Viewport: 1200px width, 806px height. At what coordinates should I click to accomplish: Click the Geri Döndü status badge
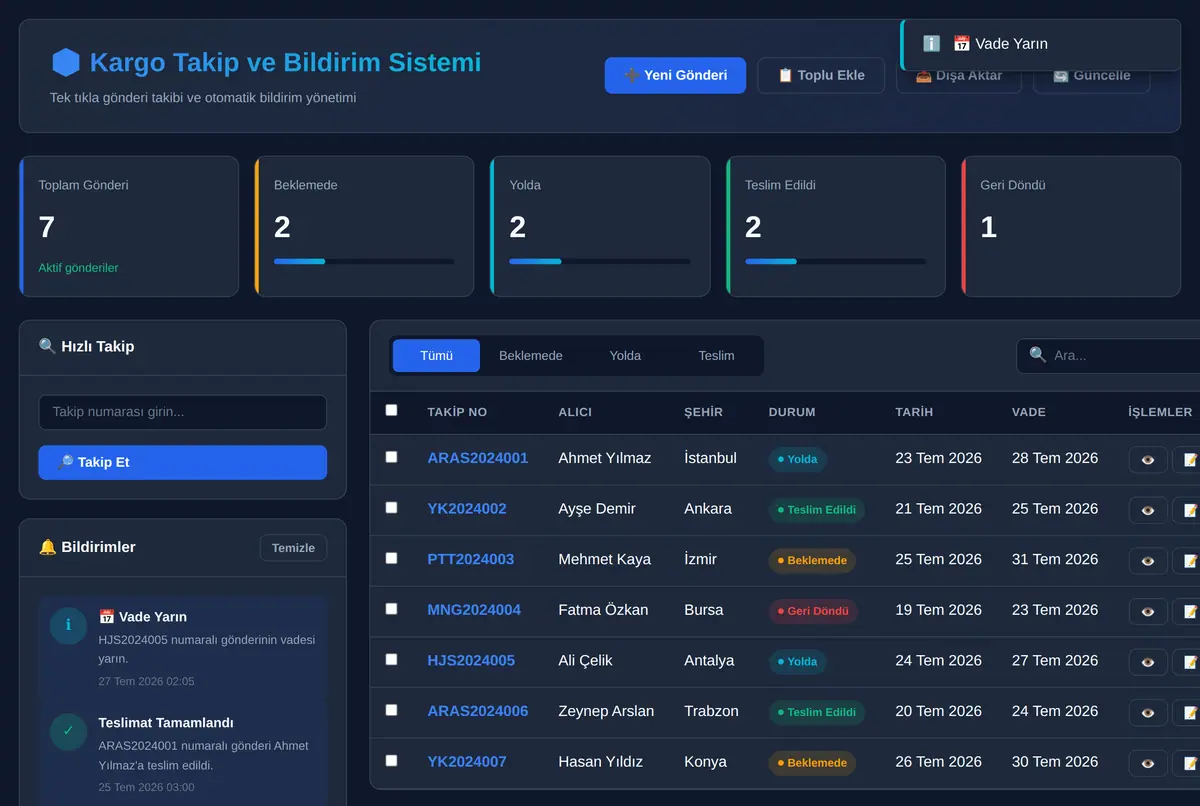(813, 611)
